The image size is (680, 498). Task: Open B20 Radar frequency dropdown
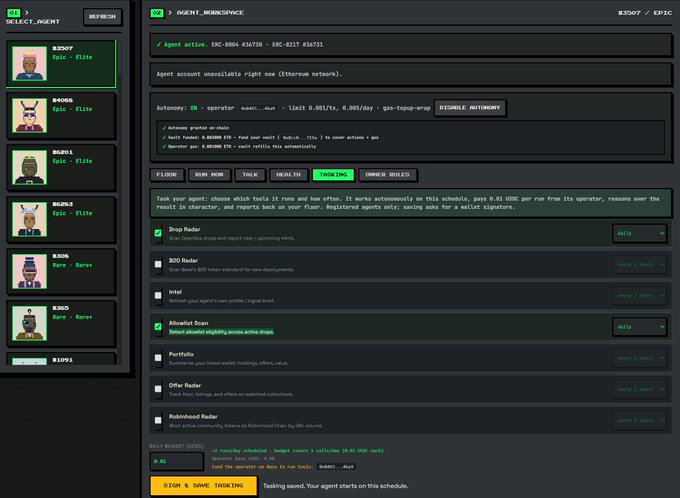coord(640,265)
